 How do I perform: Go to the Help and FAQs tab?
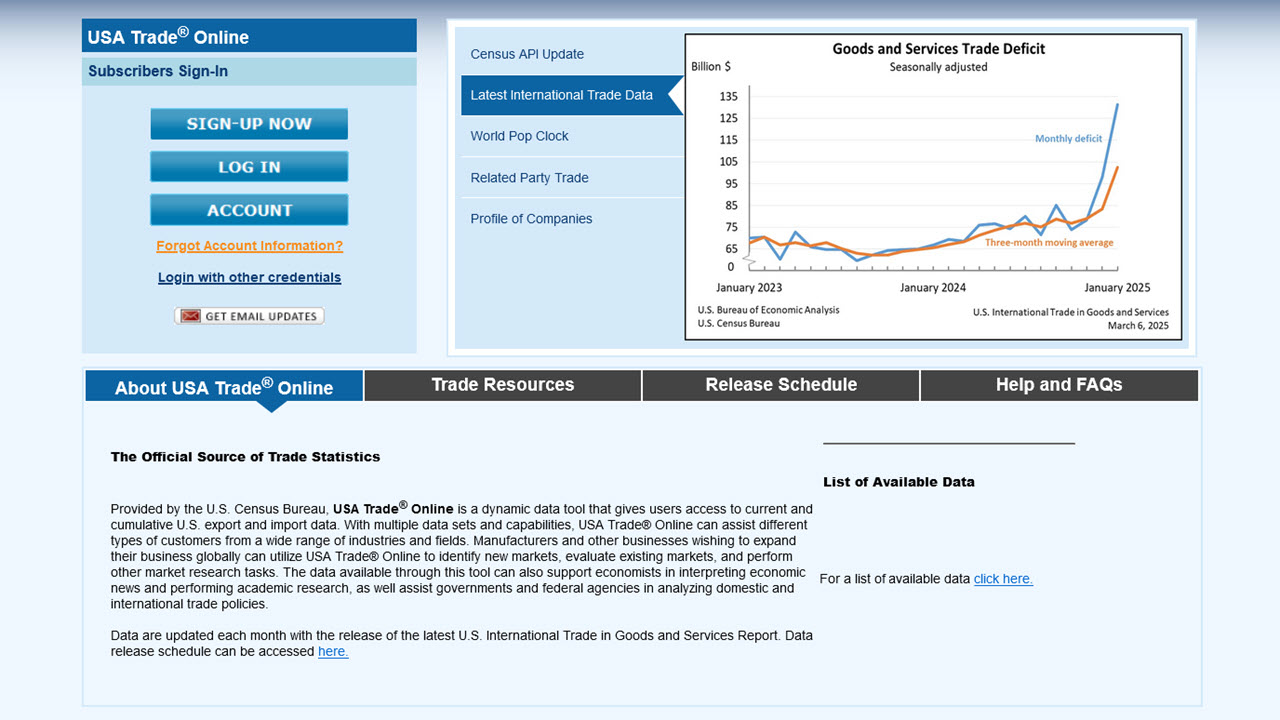[1059, 385]
